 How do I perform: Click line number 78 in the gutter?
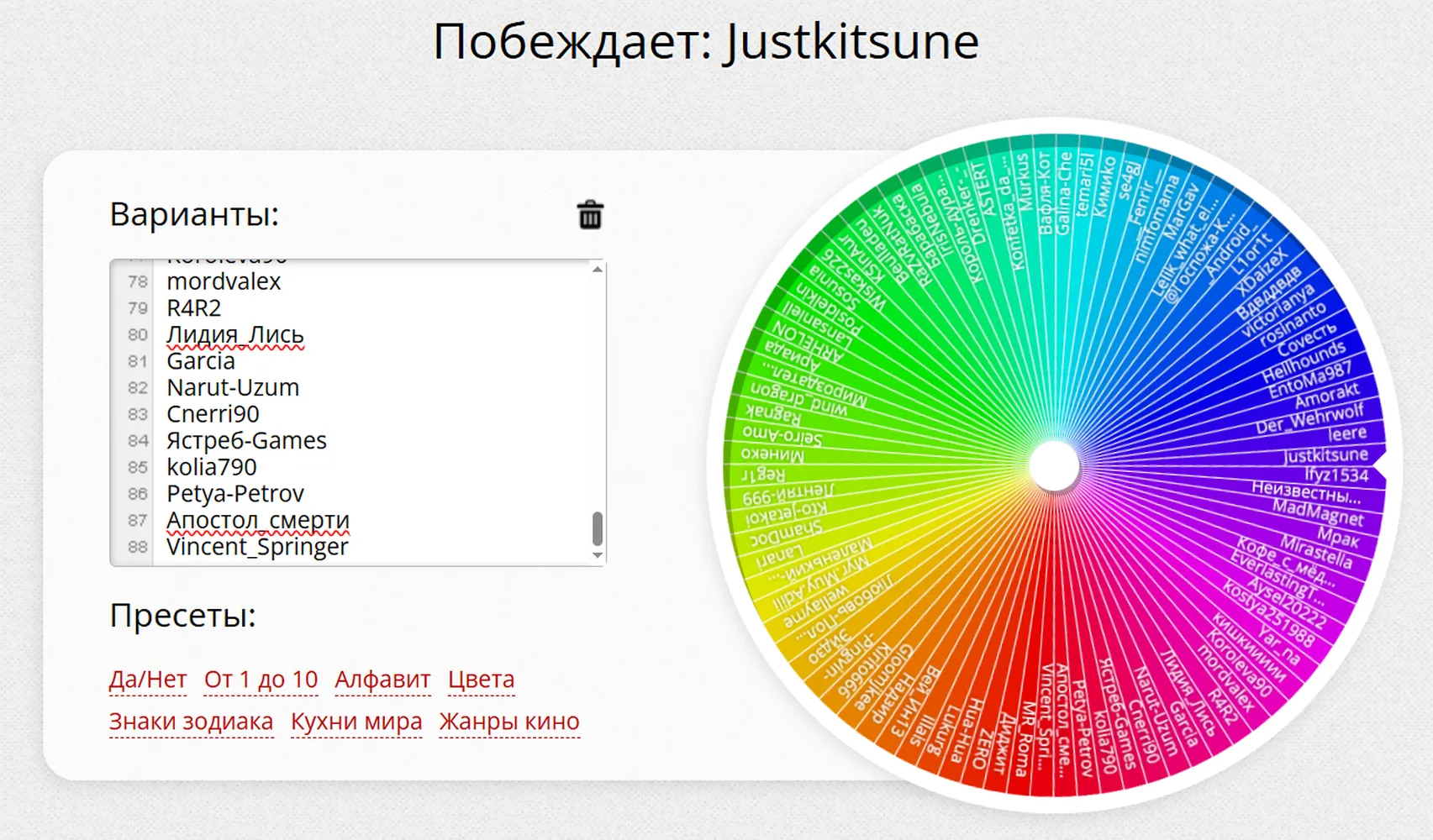pos(138,281)
